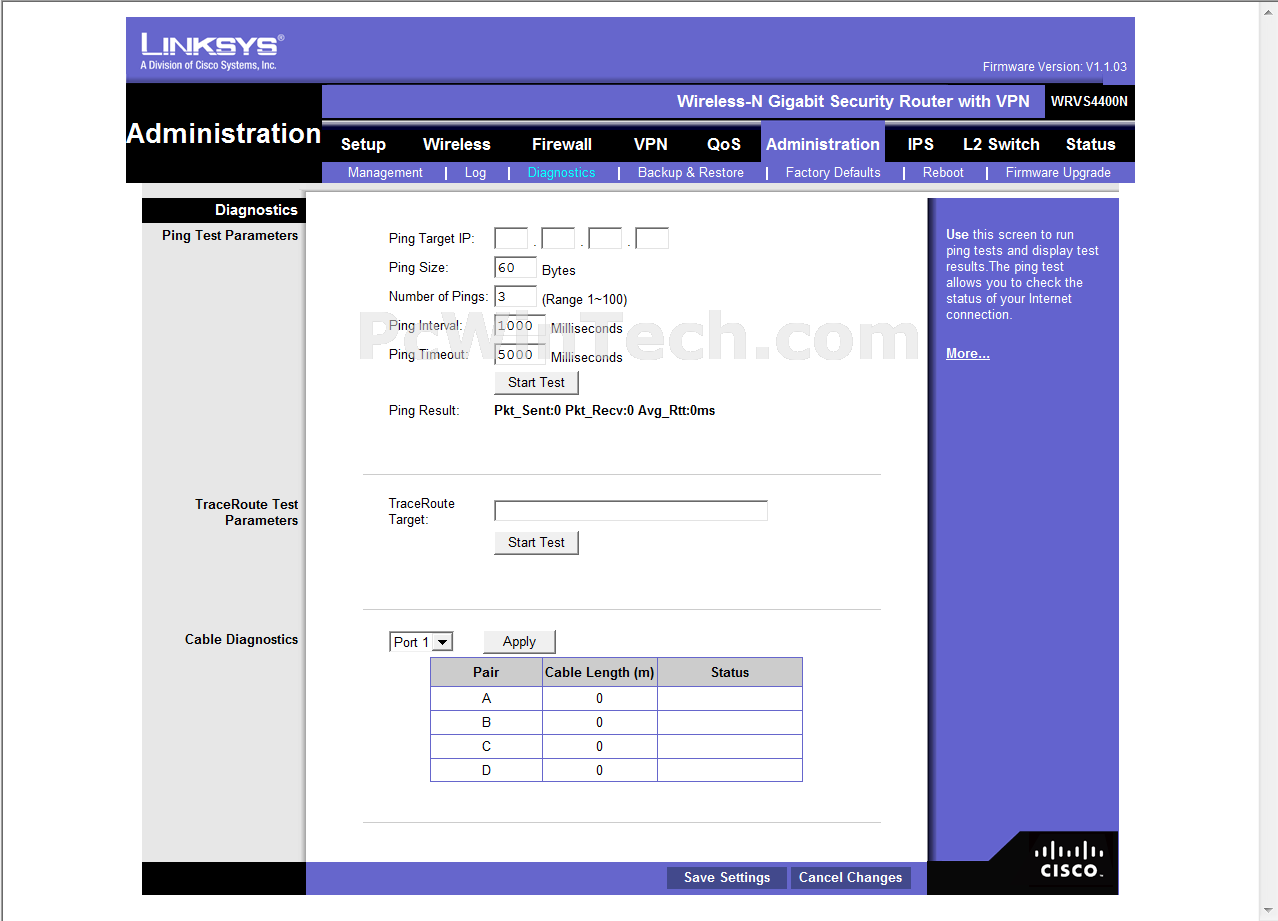Open the QoS tab
The width and height of the screenshot is (1278, 921).
724,144
